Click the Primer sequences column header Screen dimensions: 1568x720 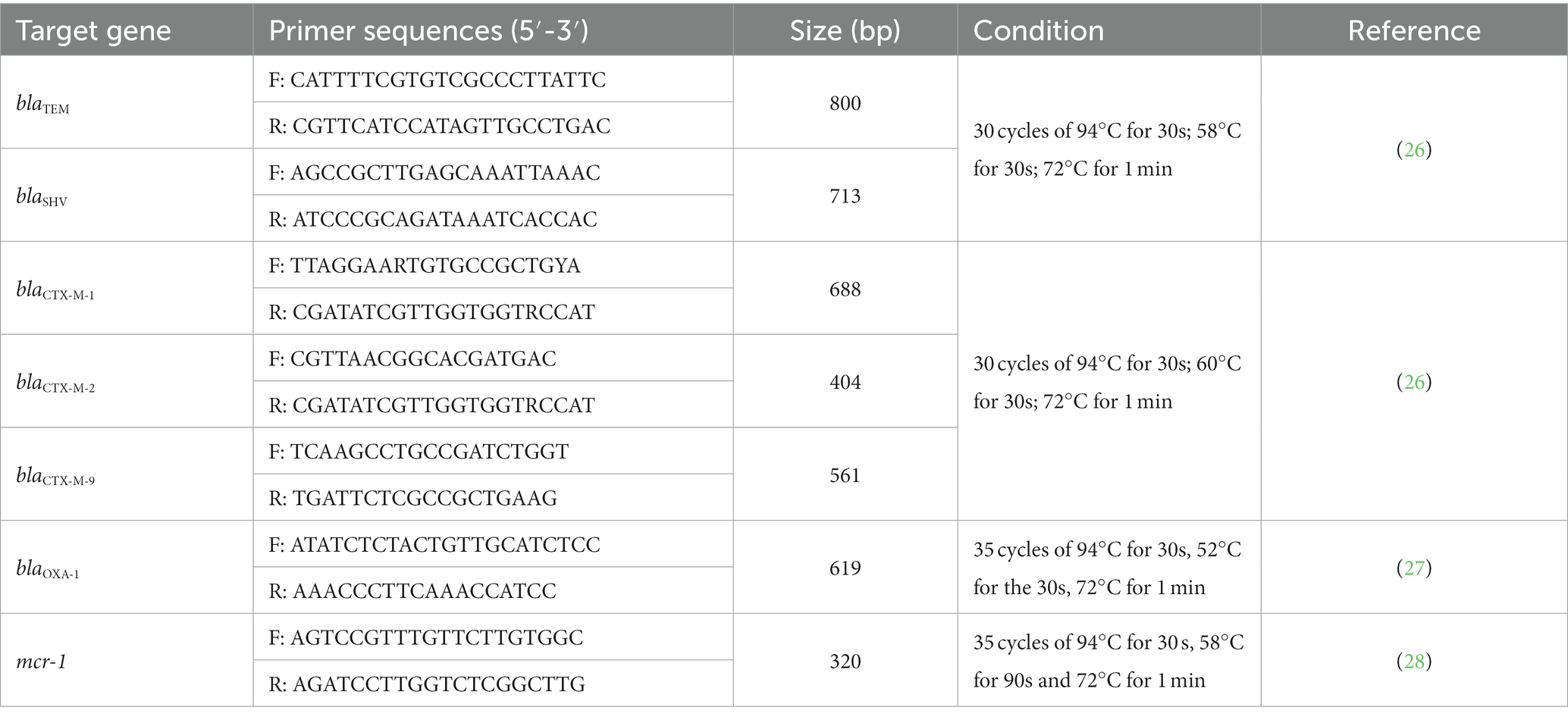[428, 30]
